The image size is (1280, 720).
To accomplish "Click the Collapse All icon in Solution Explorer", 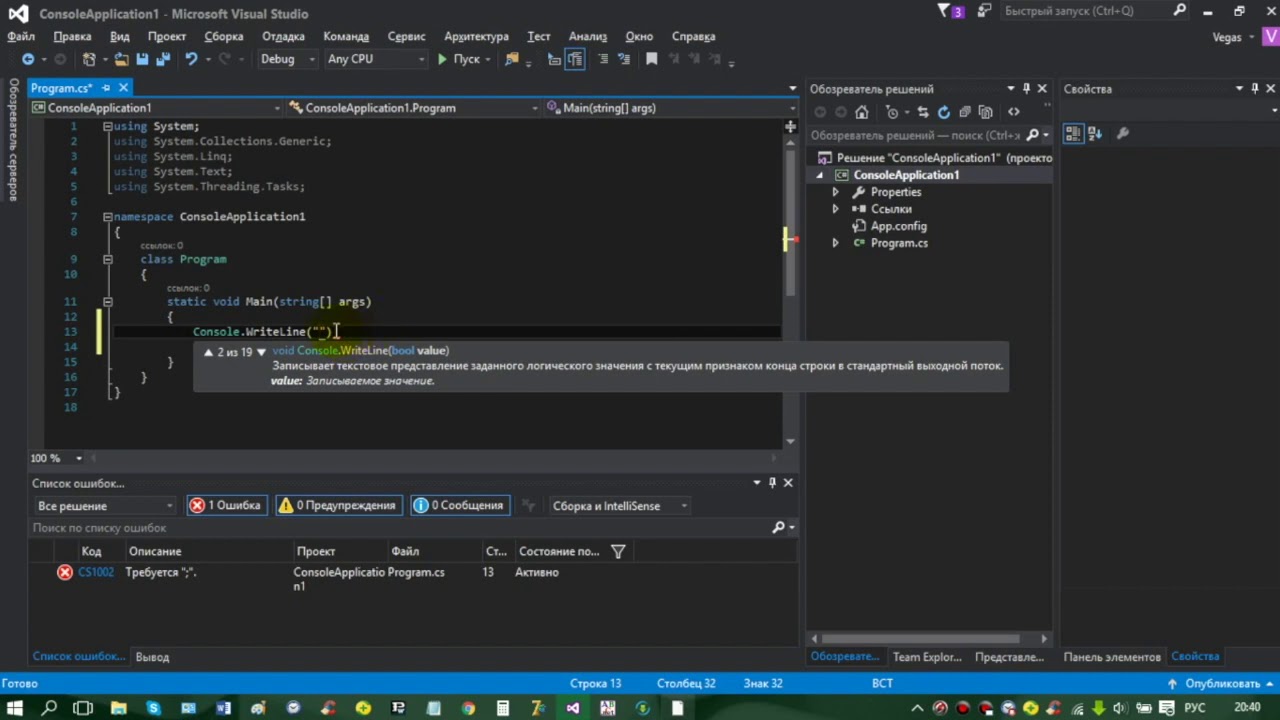I will [x=965, y=112].
